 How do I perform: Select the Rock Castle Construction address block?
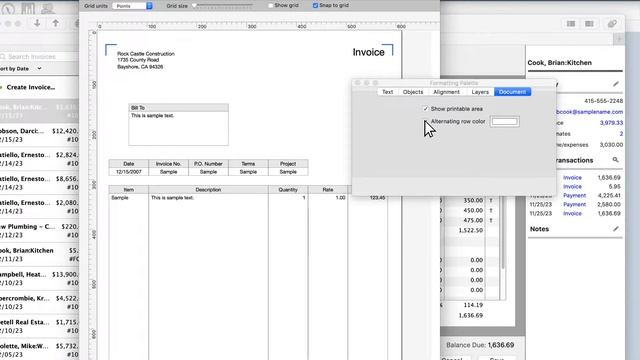146,60
